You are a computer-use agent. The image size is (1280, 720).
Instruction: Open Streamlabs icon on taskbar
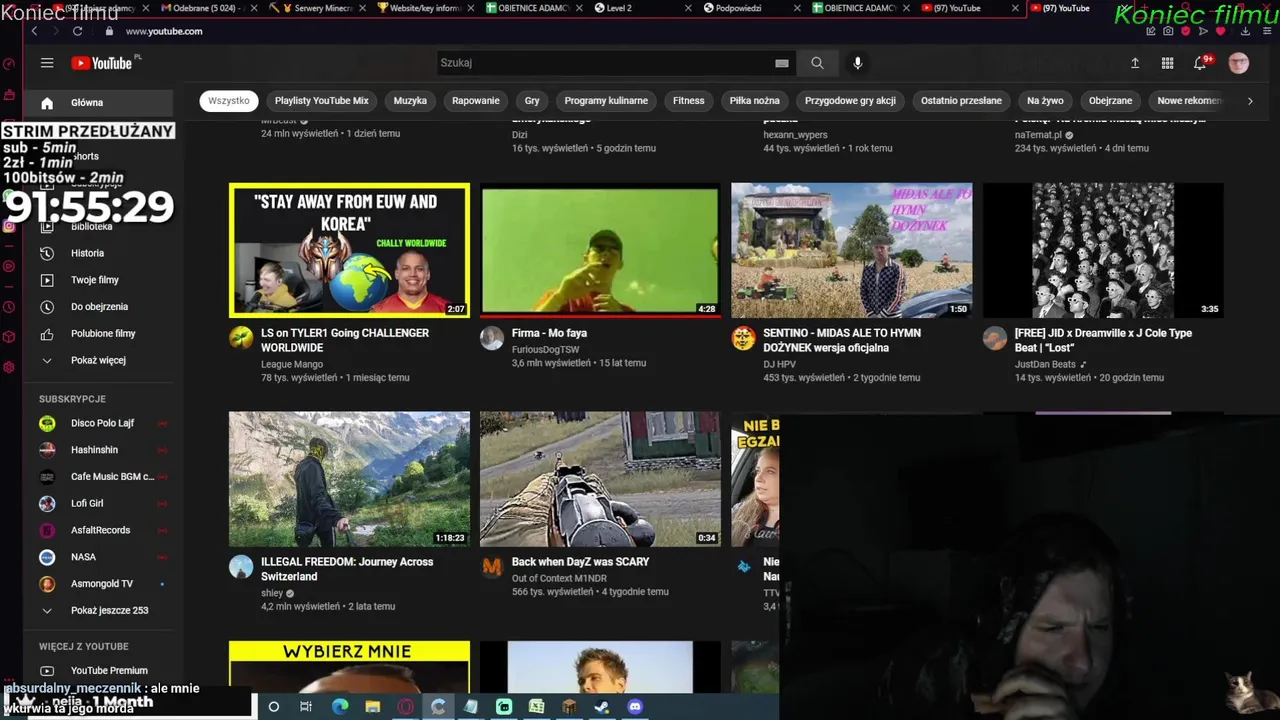point(504,707)
